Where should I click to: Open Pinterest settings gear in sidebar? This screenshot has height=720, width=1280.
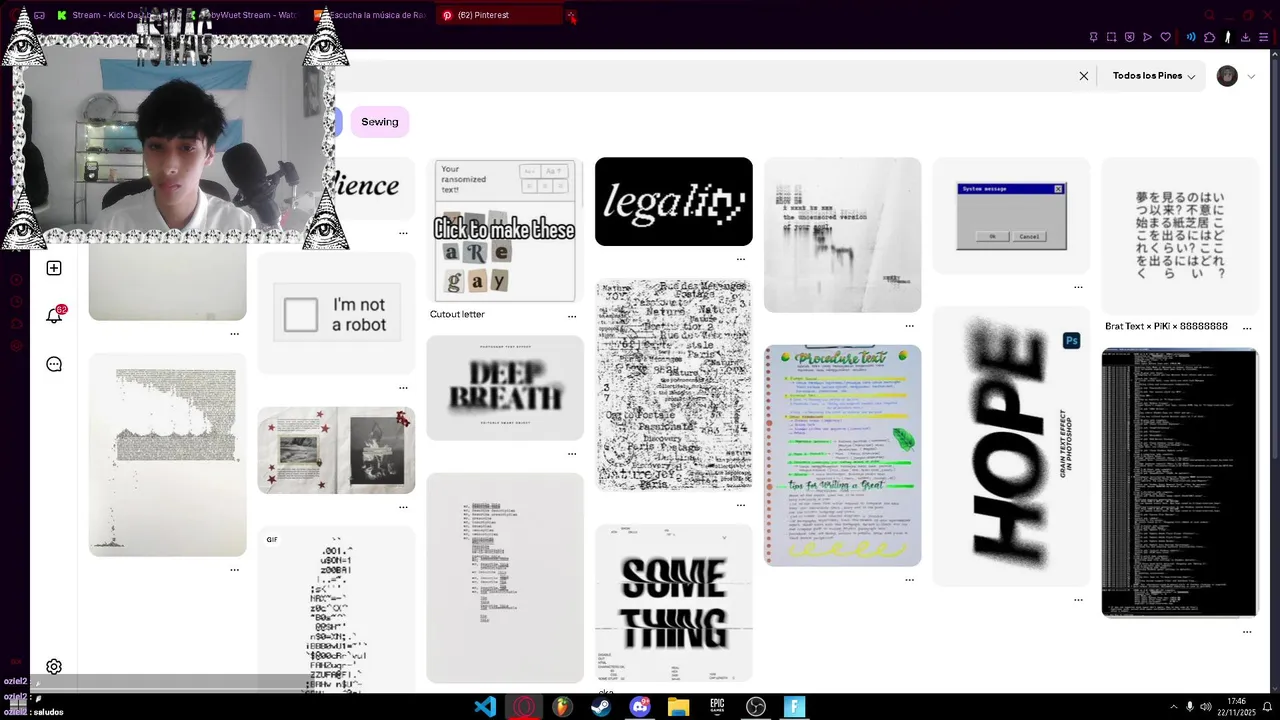tap(54, 667)
